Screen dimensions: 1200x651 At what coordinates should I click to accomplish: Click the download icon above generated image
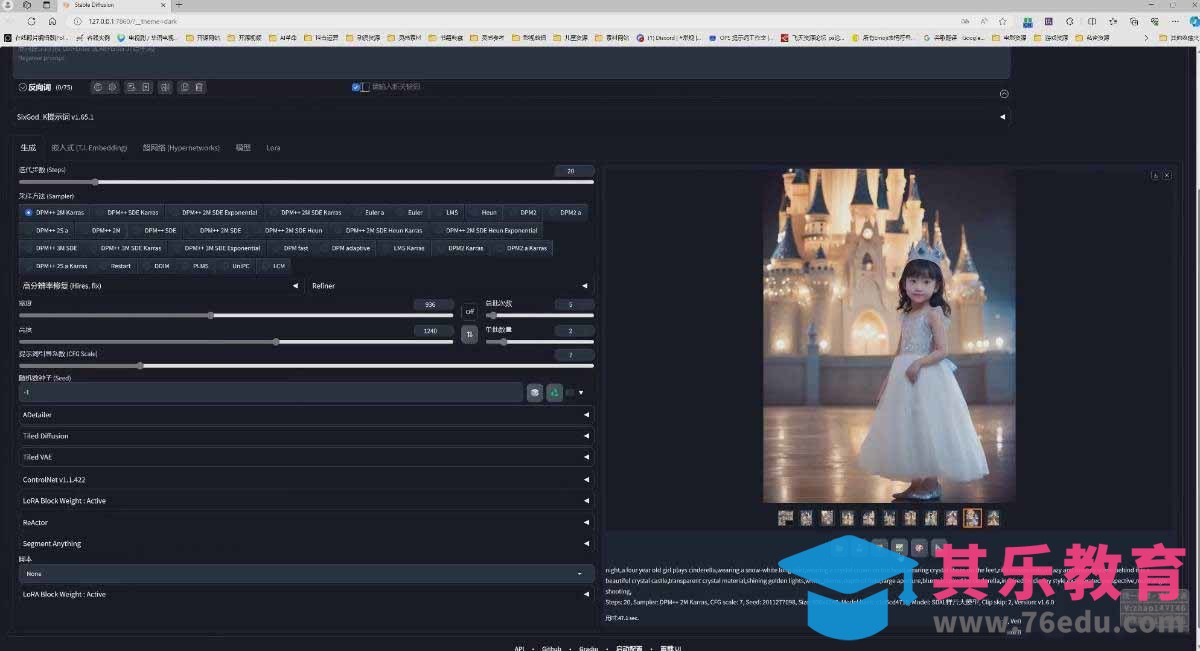(1155, 175)
